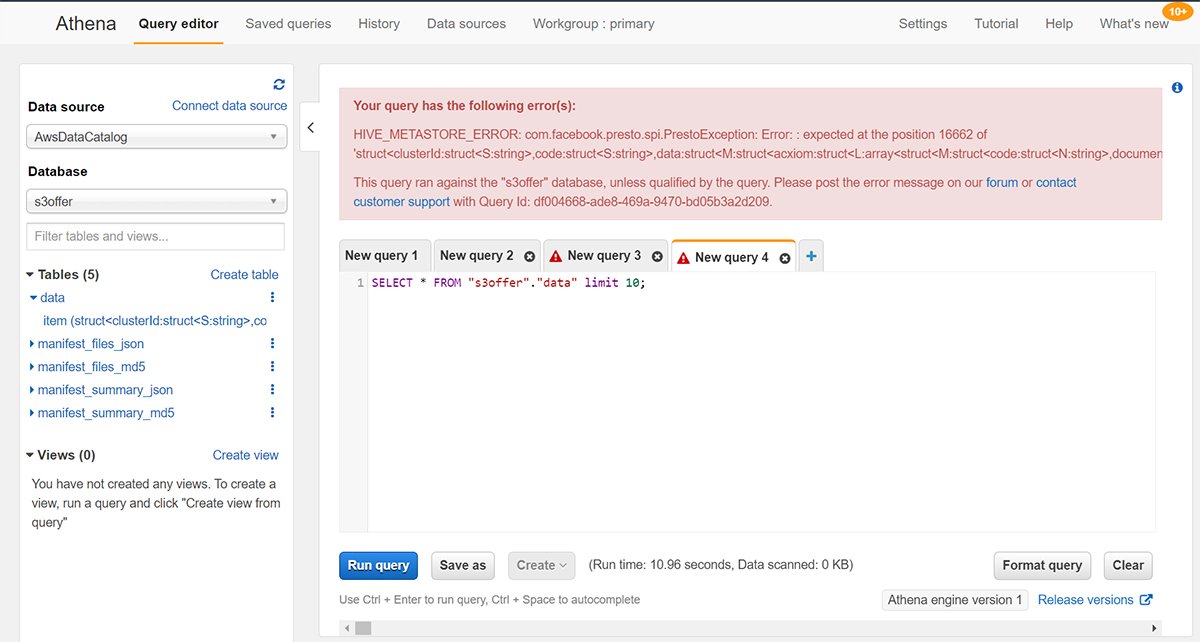Image resolution: width=1200 pixels, height=642 pixels.
Task: Click the Create table link
Action: [x=244, y=274]
